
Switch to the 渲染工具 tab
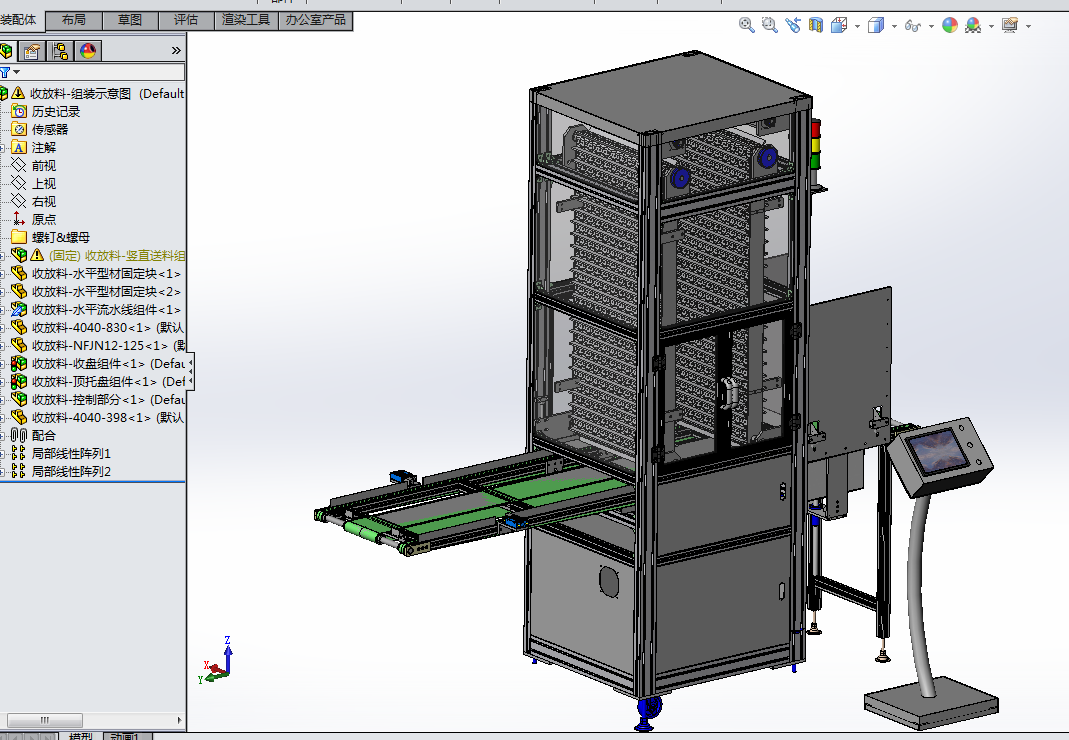click(x=246, y=20)
